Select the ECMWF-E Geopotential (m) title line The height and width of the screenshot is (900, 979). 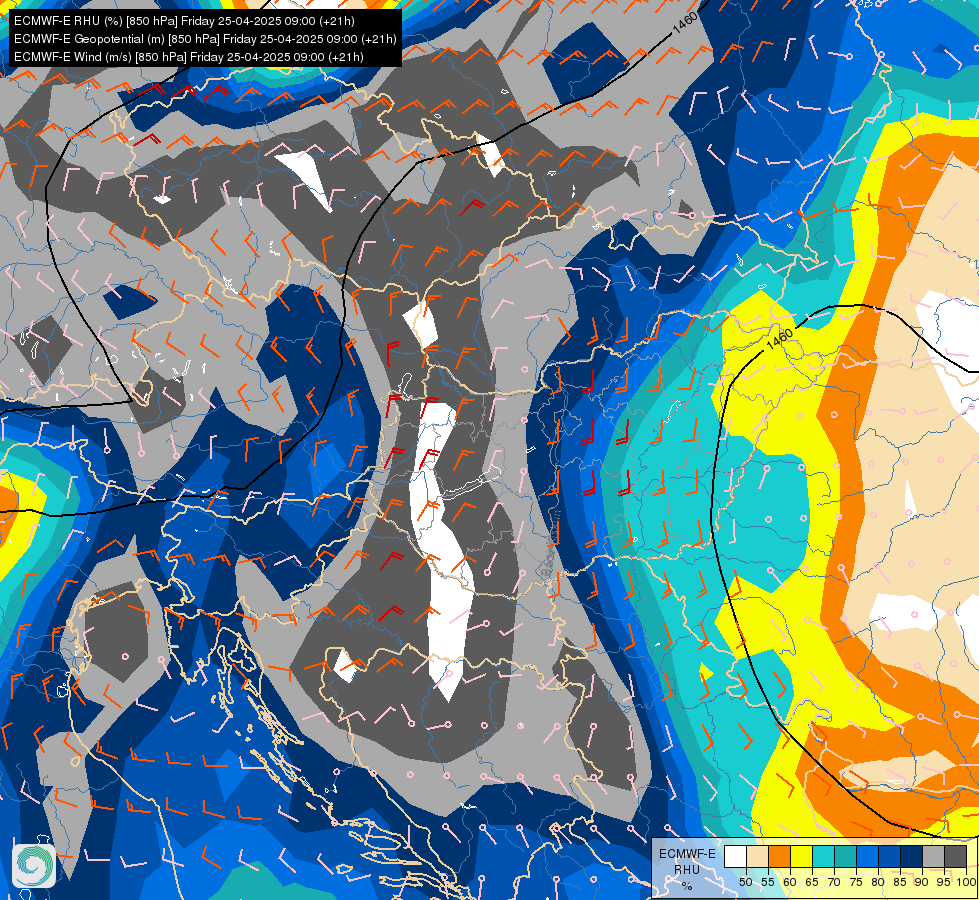pos(205,39)
